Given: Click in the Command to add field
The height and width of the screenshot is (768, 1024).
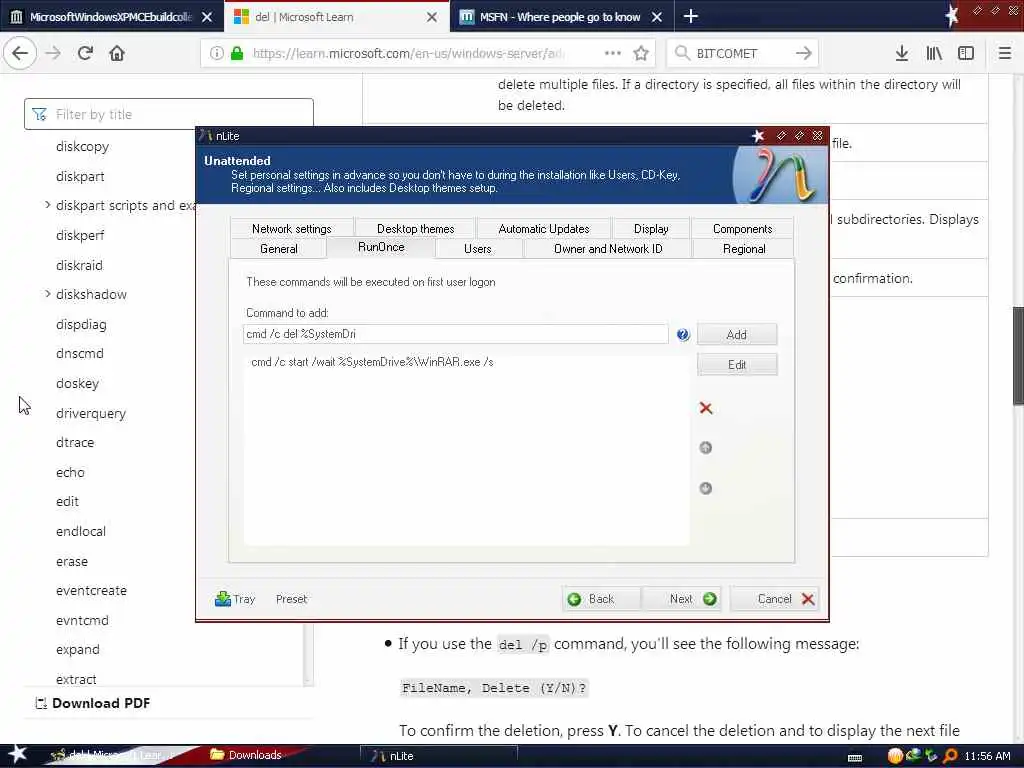Looking at the screenshot, I should [x=455, y=334].
